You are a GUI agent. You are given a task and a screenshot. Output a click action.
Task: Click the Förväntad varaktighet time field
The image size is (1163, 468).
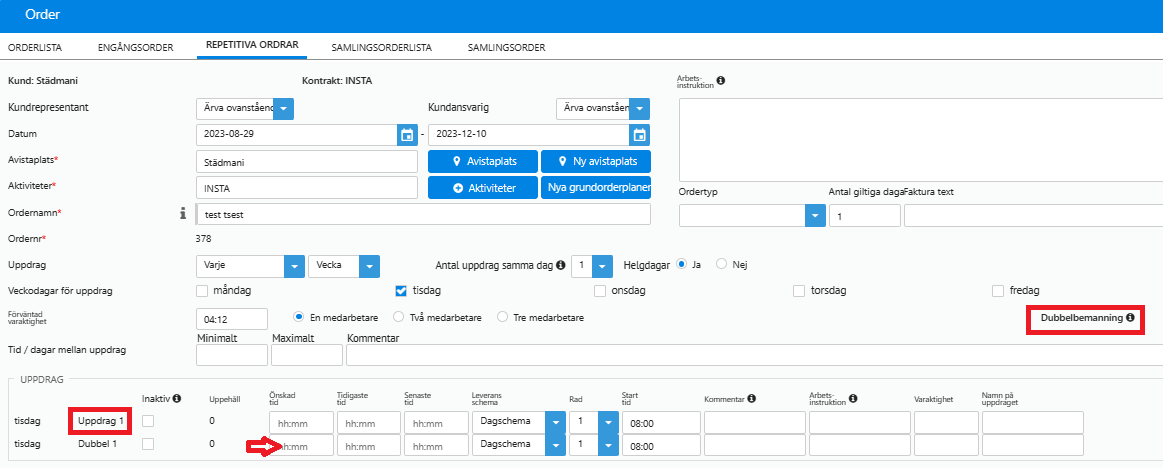[x=231, y=319]
